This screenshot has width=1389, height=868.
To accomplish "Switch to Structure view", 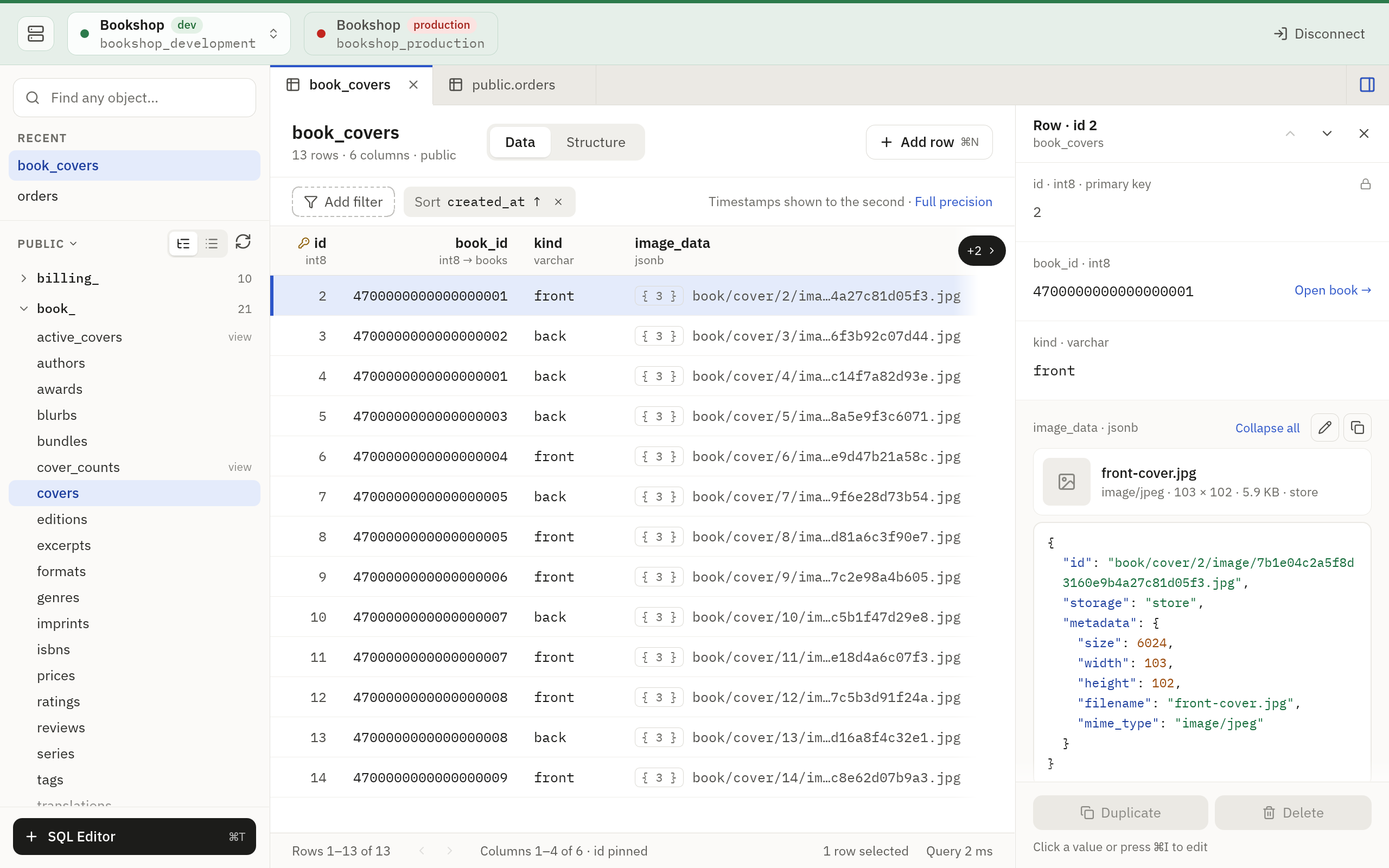I will pos(596,142).
